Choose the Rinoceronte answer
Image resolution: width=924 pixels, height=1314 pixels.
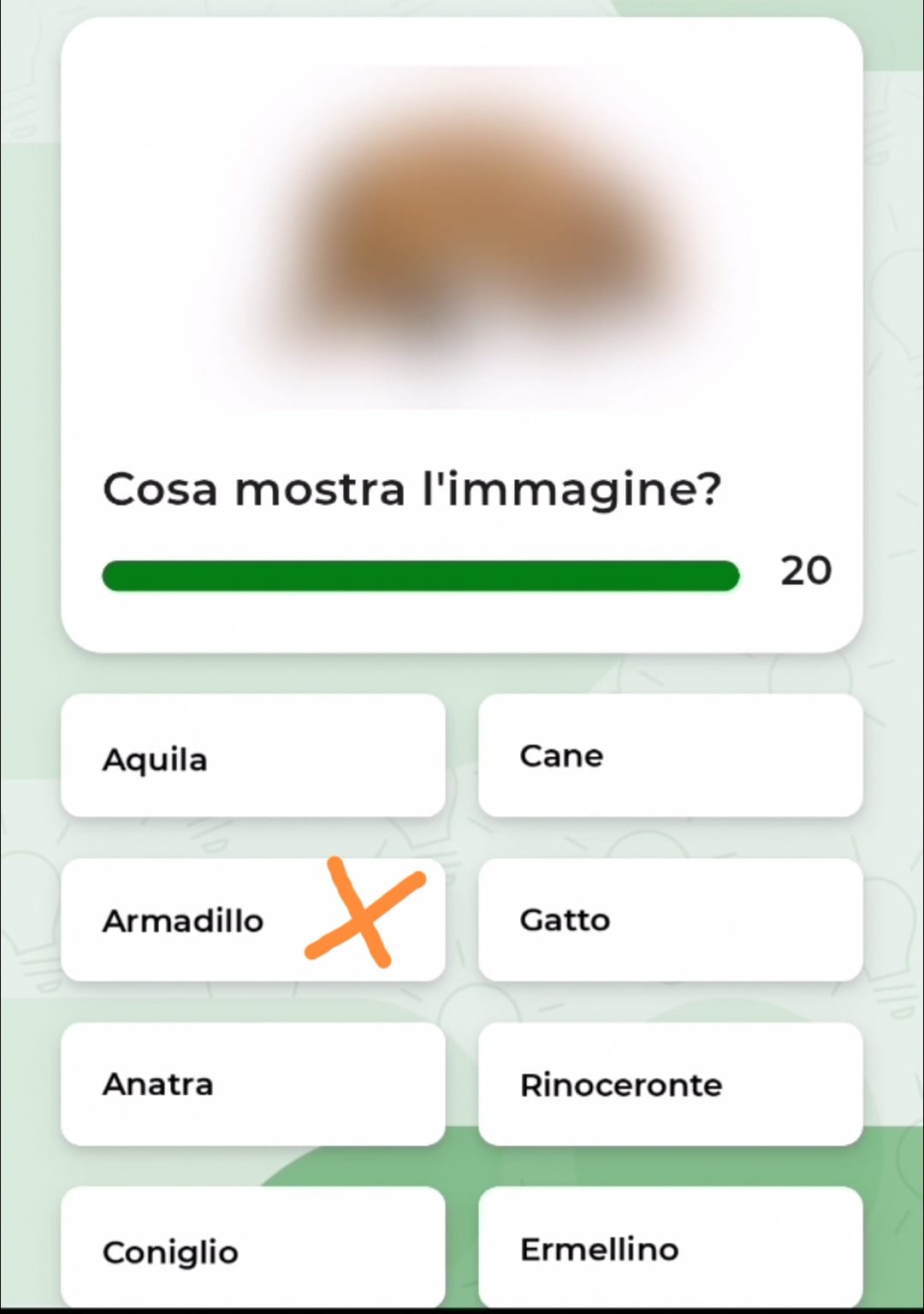click(670, 1084)
